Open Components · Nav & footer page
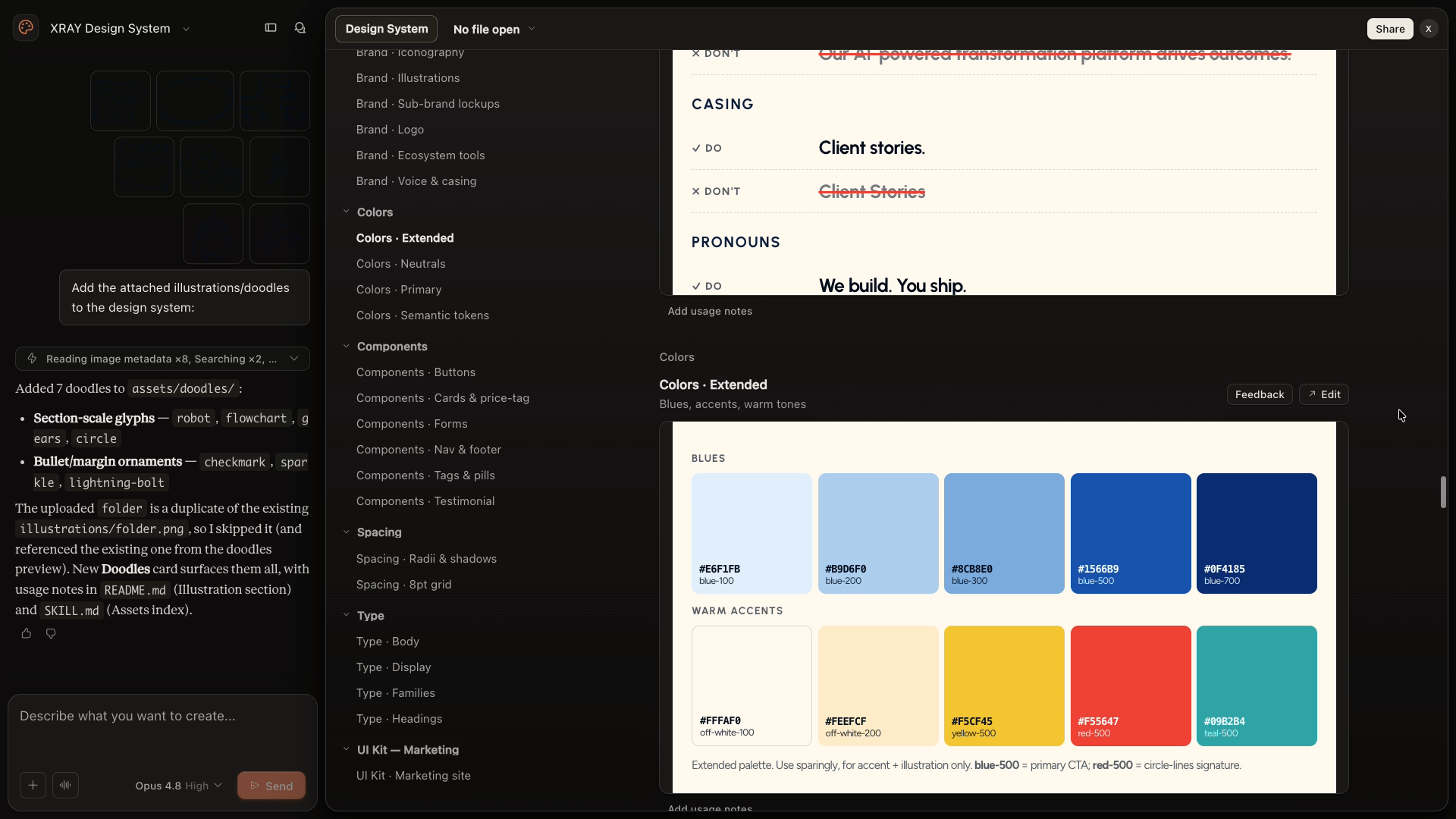Viewport: 1456px width, 819px height. click(428, 450)
